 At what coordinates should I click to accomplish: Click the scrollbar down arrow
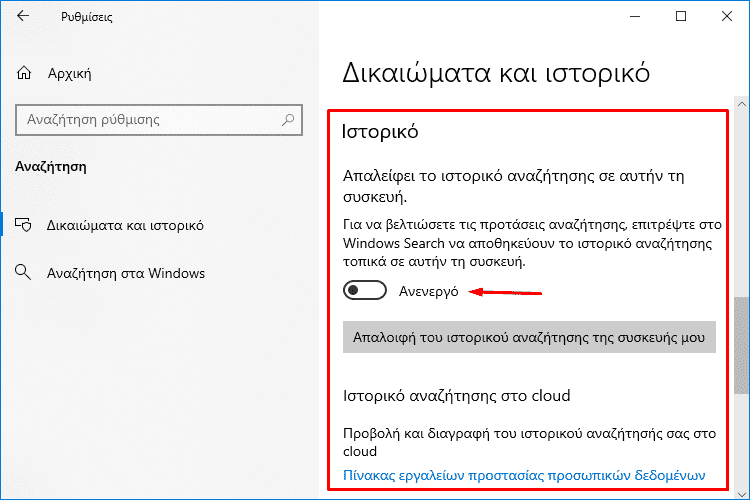pyautogui.click(x=742, y=494)
